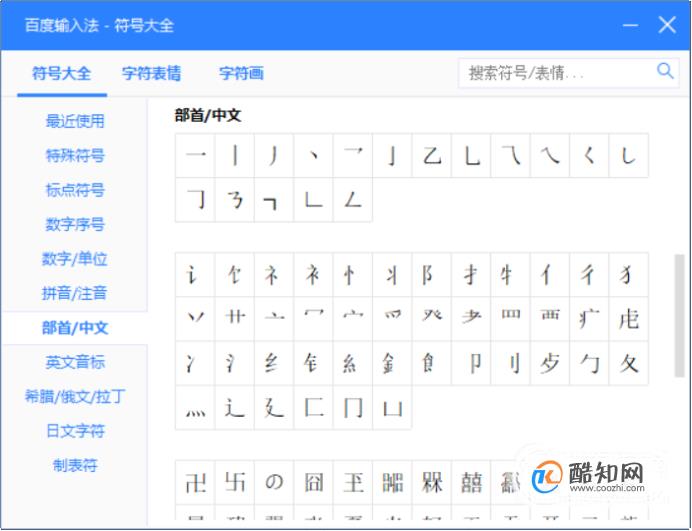
Task: Minimize the 符号大全 window
Action: point(630,25)
